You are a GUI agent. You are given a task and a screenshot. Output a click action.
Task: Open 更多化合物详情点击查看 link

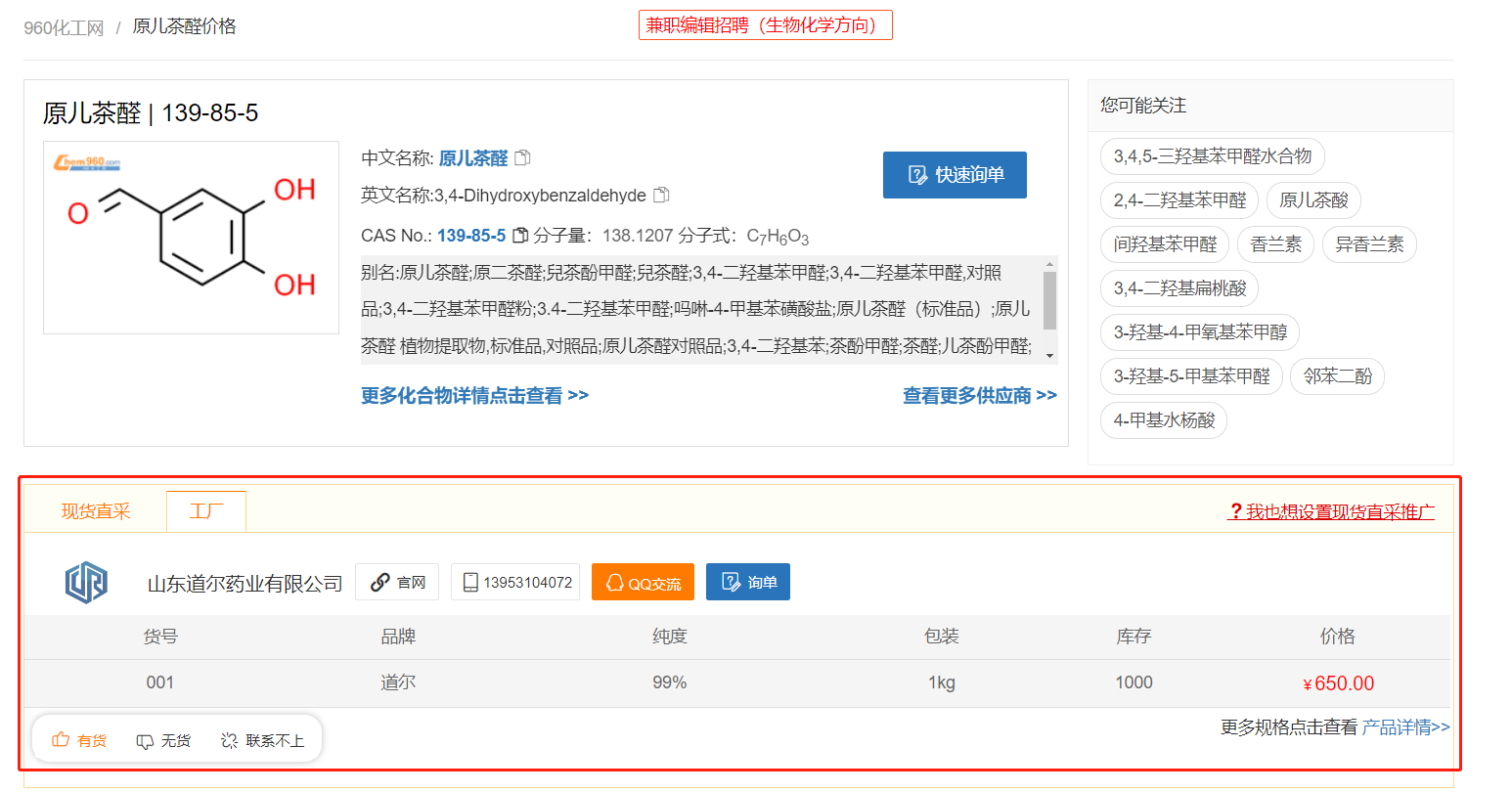coord(474,395)
